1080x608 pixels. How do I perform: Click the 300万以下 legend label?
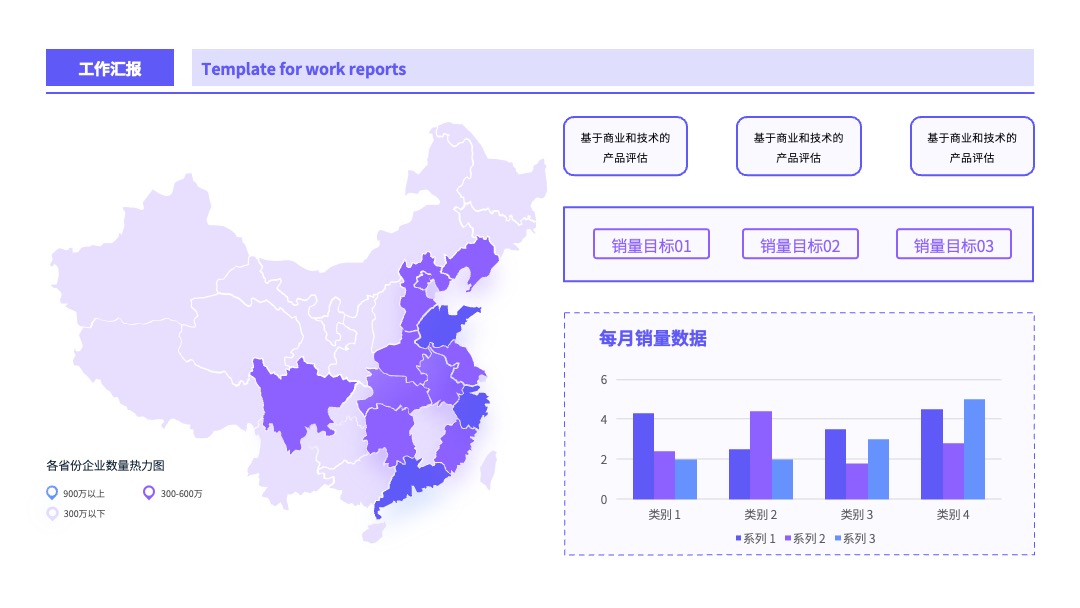click(84, 514)
